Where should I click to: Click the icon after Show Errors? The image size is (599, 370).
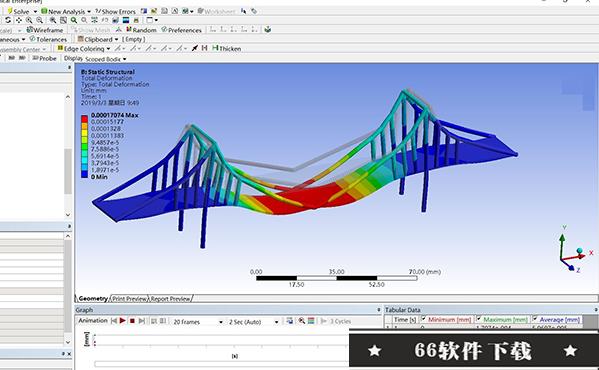(x=144, y=11)
